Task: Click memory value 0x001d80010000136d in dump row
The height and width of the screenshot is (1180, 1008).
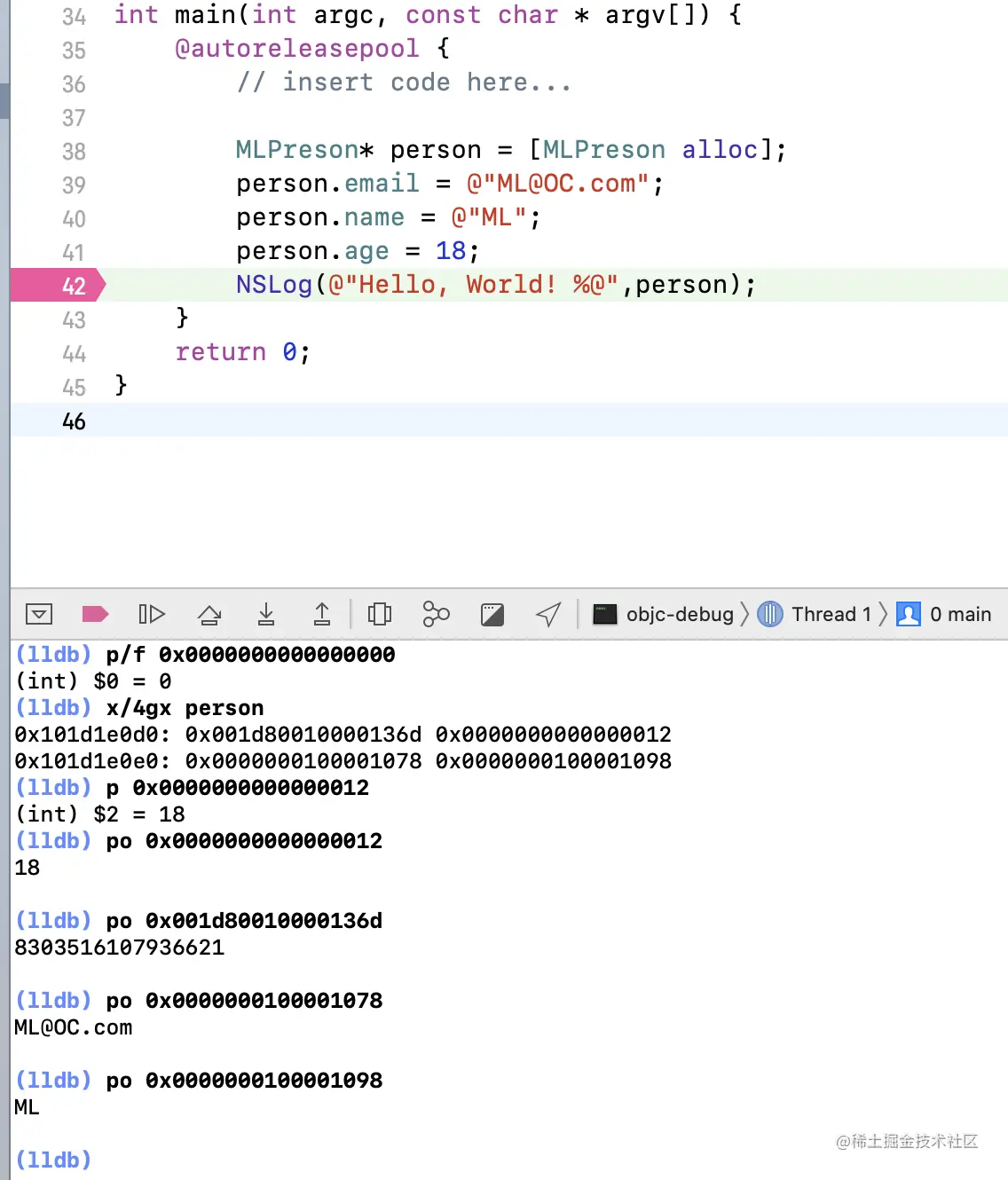Action: [x=303, y=735]
